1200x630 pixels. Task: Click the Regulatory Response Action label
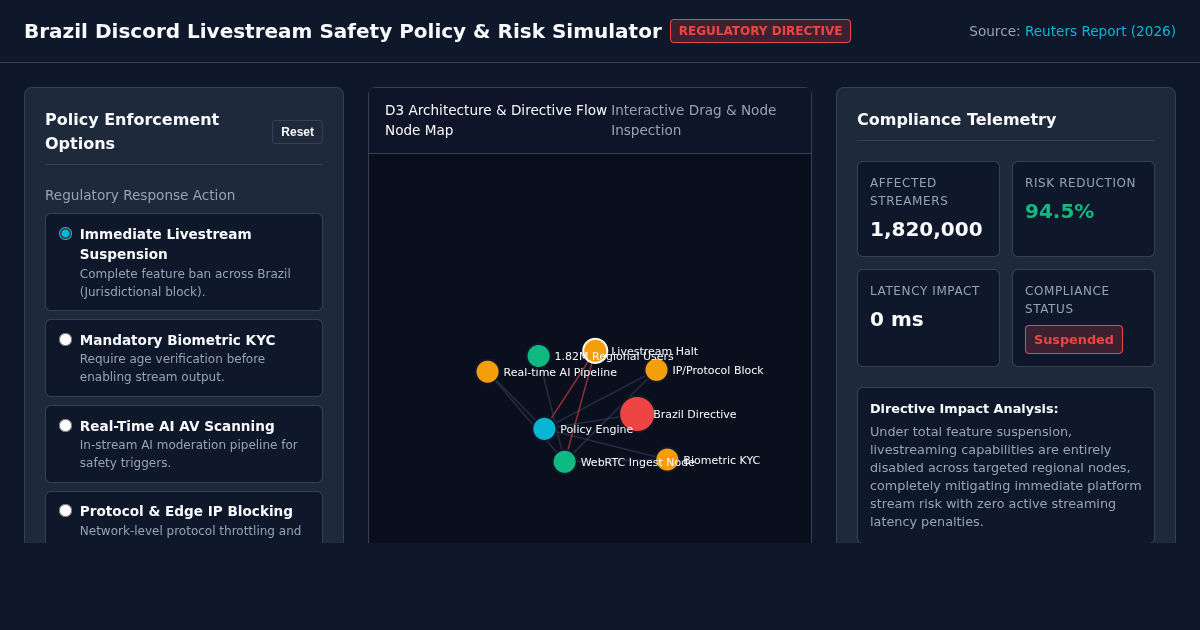pyautogui.click(x=140, y=195)
